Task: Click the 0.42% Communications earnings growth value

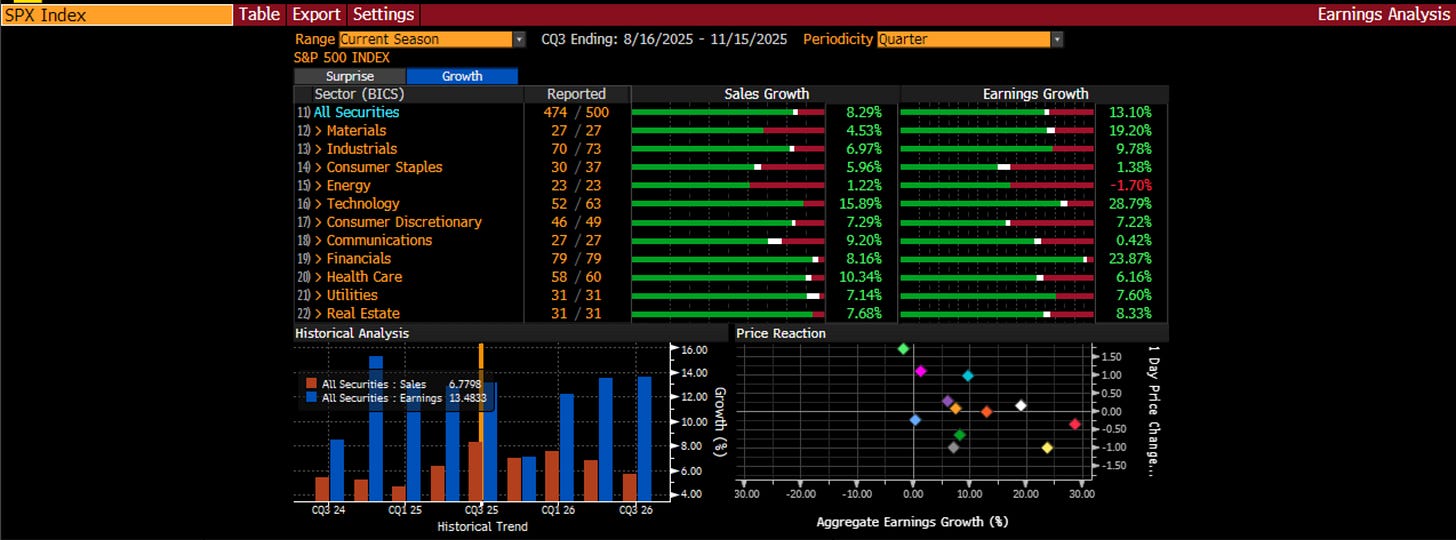Action: click(1134, 240)
